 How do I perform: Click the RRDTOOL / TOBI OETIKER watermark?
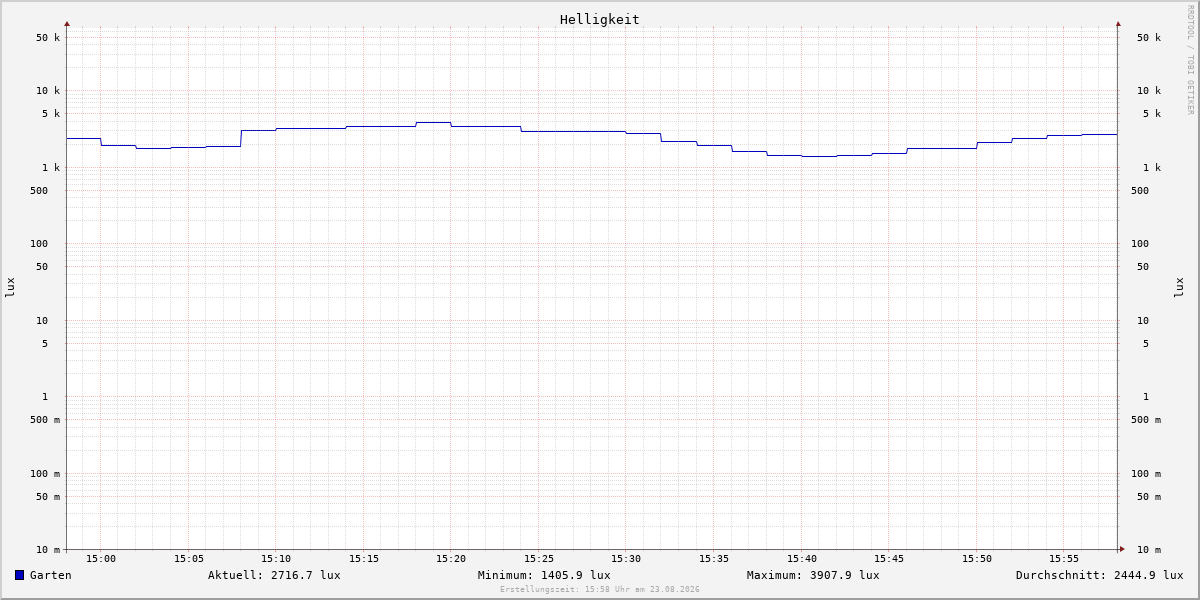[1190, 60]
